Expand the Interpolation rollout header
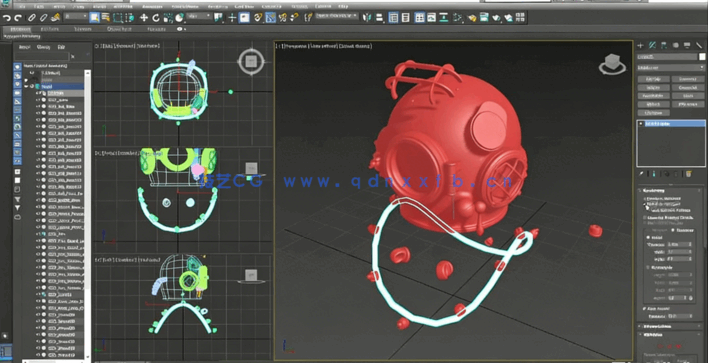This screenshot has width=708, height=363. coord(671,326)
